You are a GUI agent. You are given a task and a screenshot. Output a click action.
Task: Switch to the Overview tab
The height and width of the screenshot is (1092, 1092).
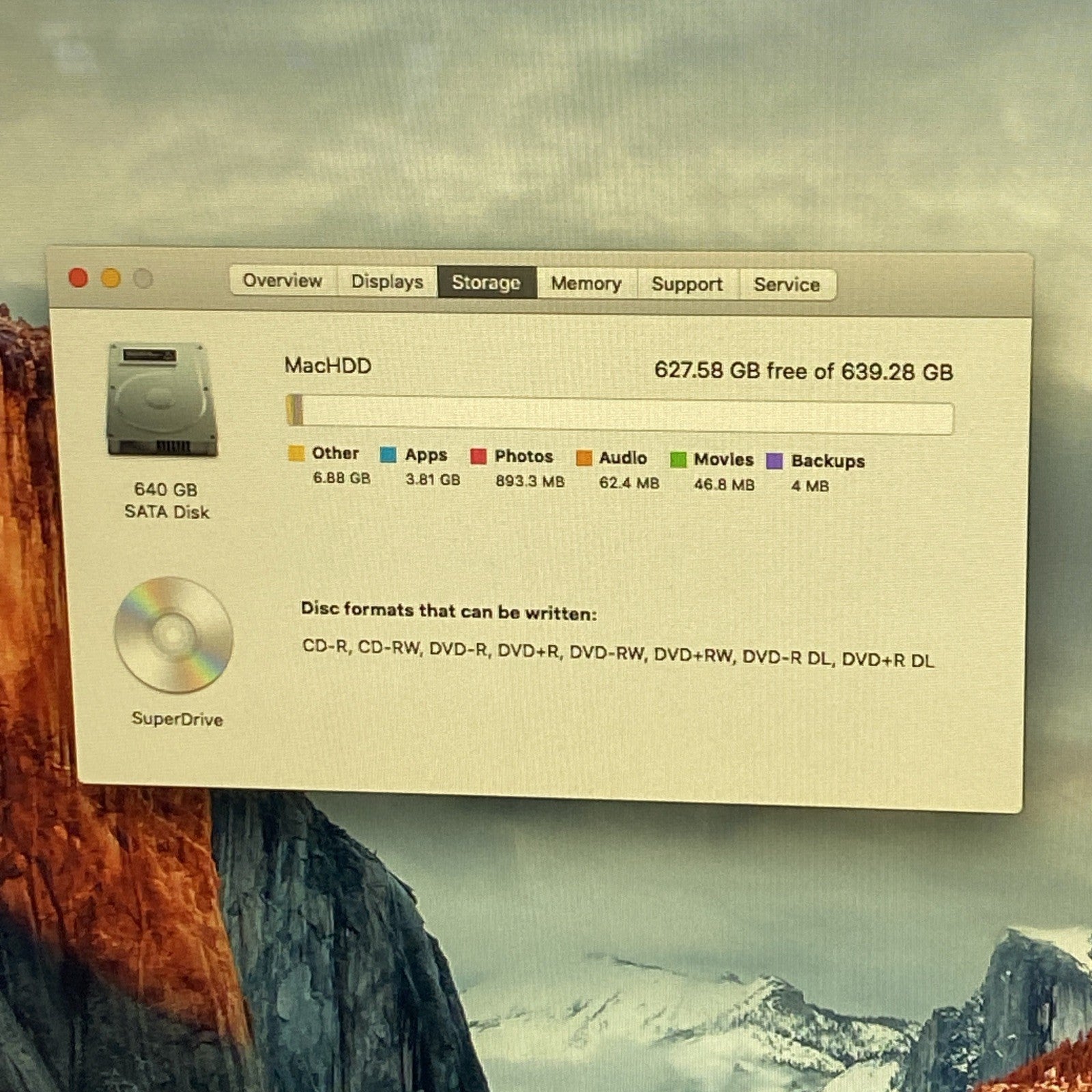[x=283, y=281]
